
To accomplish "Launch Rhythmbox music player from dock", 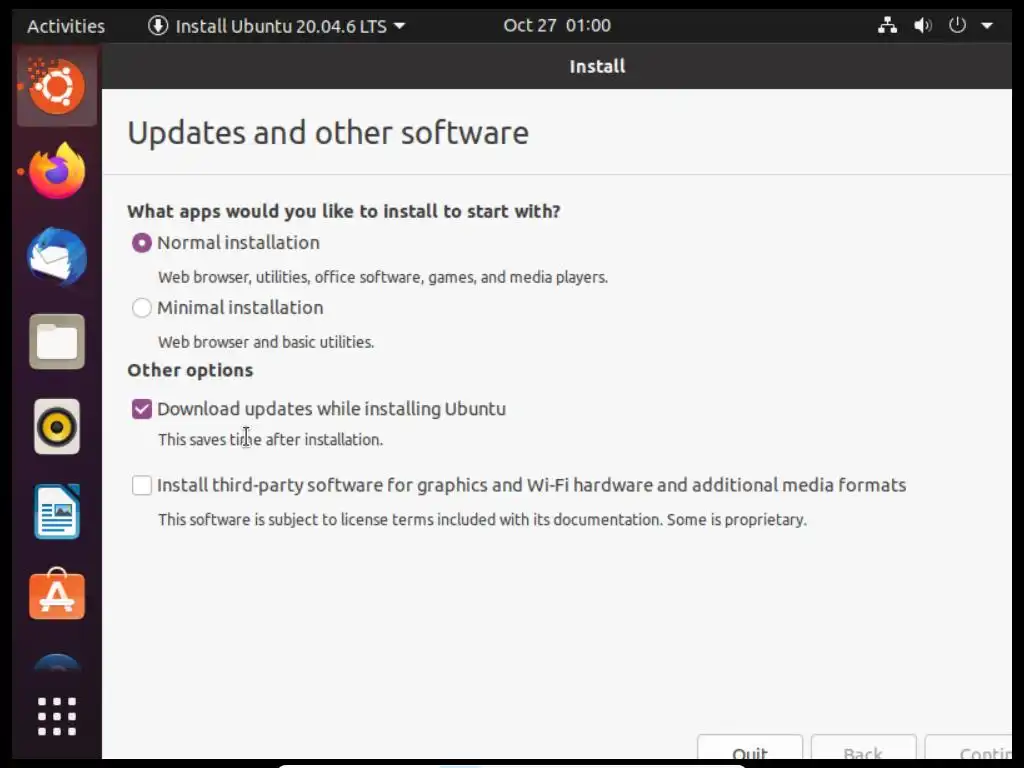I will point(57,426).
